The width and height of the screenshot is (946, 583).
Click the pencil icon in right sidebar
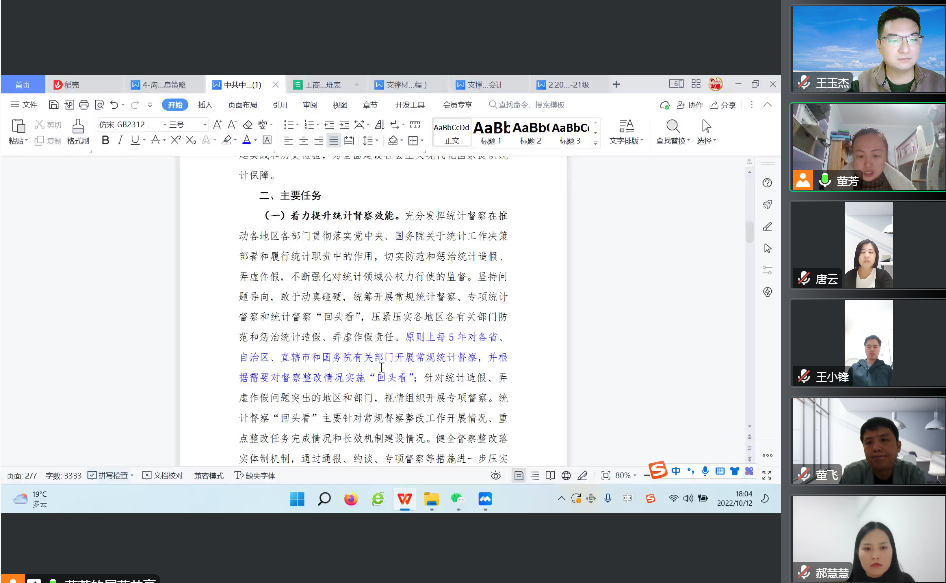pyautogui.click(x=767, y=226)
